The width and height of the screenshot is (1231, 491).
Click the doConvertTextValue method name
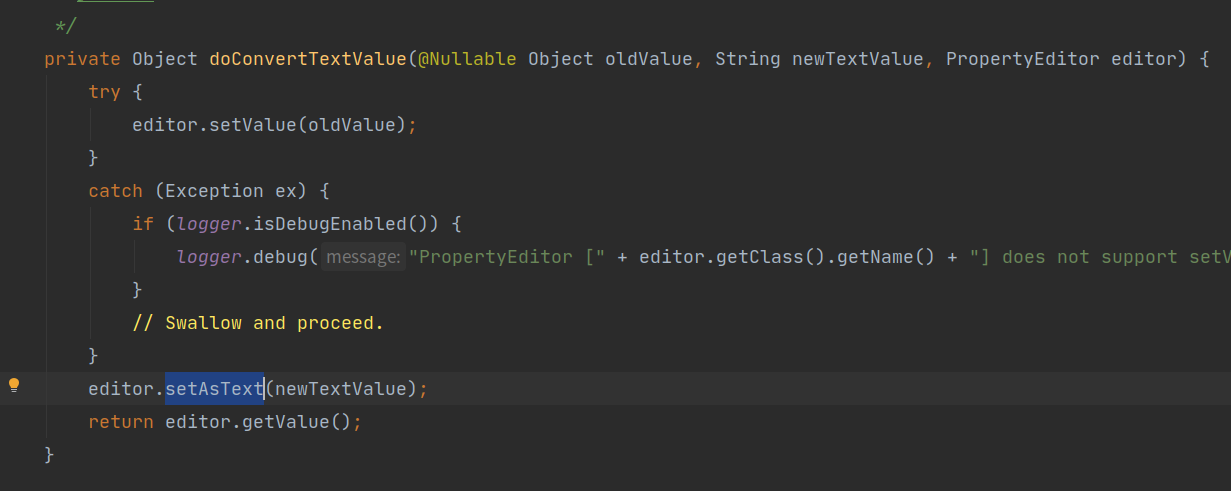[307, 59]
